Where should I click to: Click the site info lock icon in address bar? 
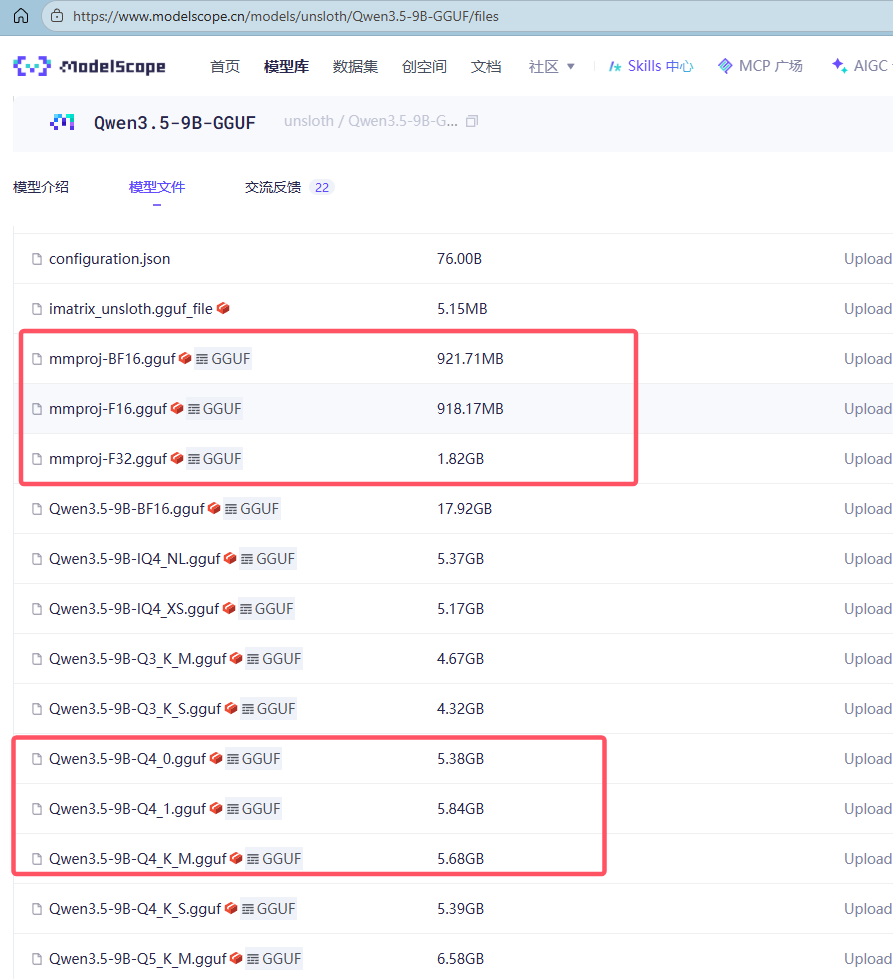click(x=57, y=16)
